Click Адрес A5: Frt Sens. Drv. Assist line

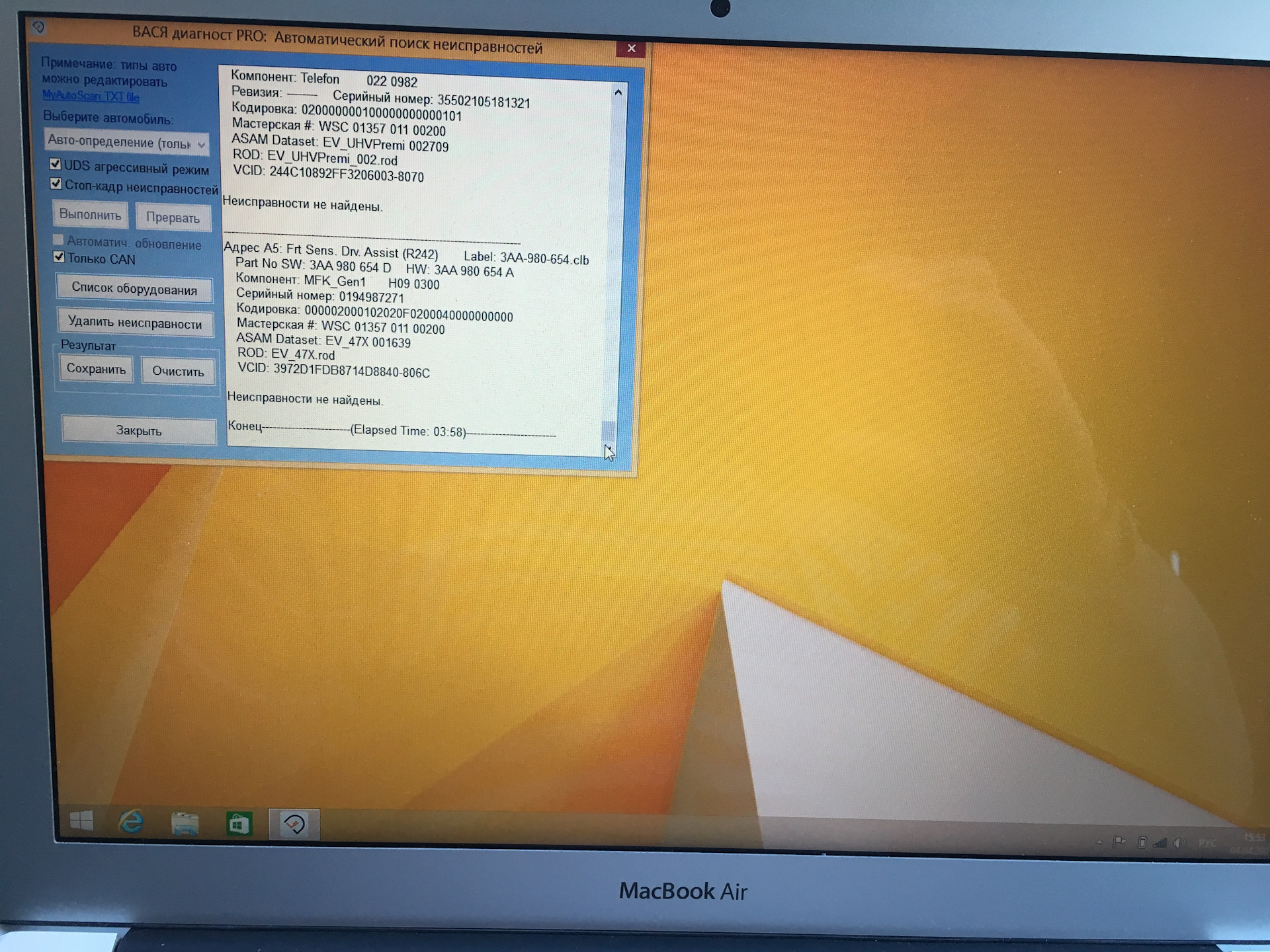point(331,250)
